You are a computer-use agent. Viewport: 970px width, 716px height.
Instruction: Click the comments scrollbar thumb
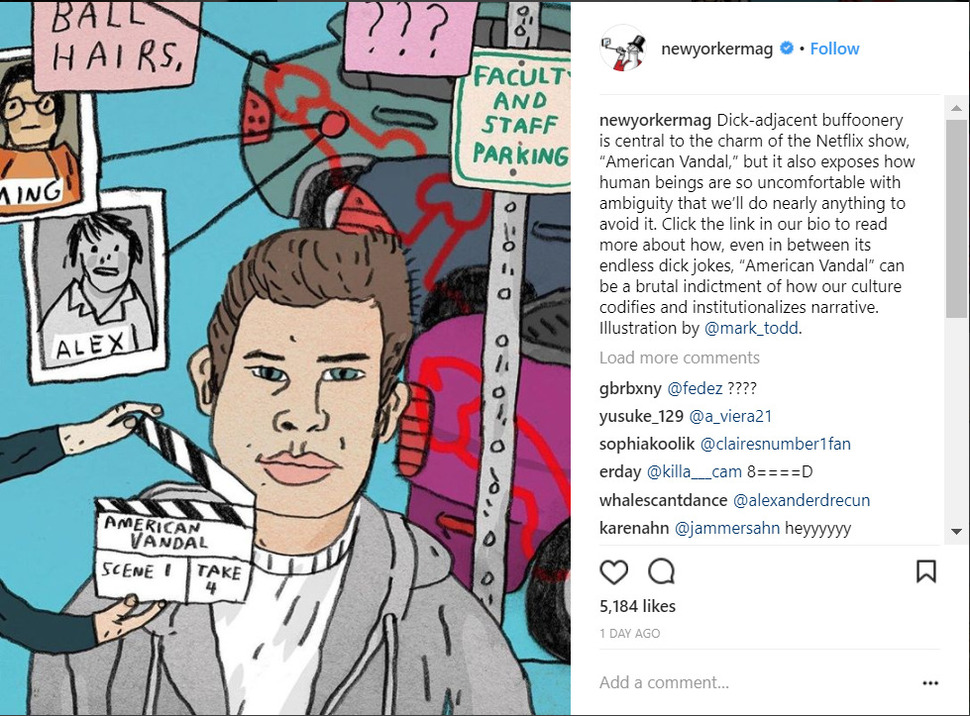[956, 219]
